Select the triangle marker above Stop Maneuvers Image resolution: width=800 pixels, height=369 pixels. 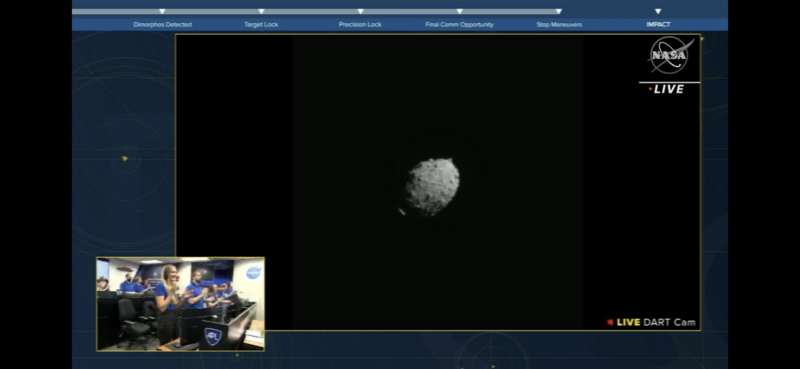click(559, 11)
